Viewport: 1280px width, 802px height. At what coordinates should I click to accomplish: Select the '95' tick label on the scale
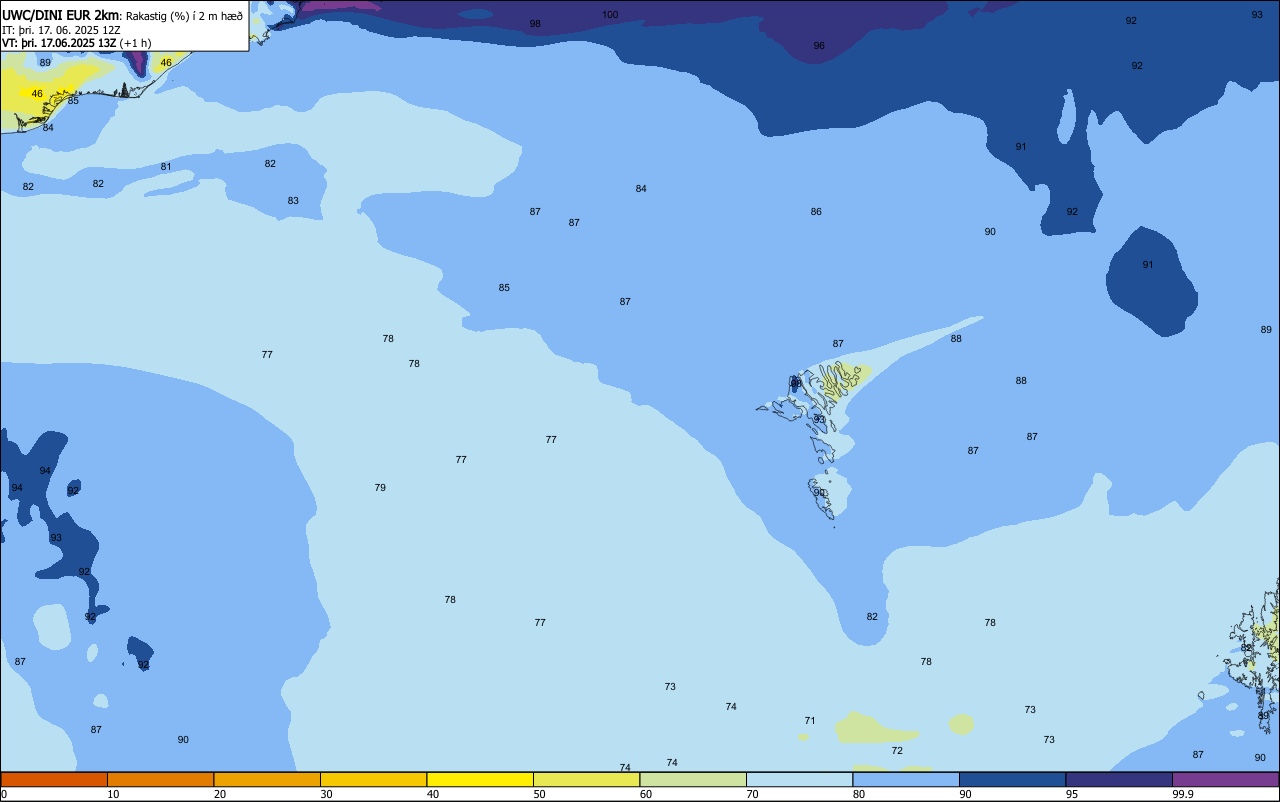click(x=1072, y=794)
